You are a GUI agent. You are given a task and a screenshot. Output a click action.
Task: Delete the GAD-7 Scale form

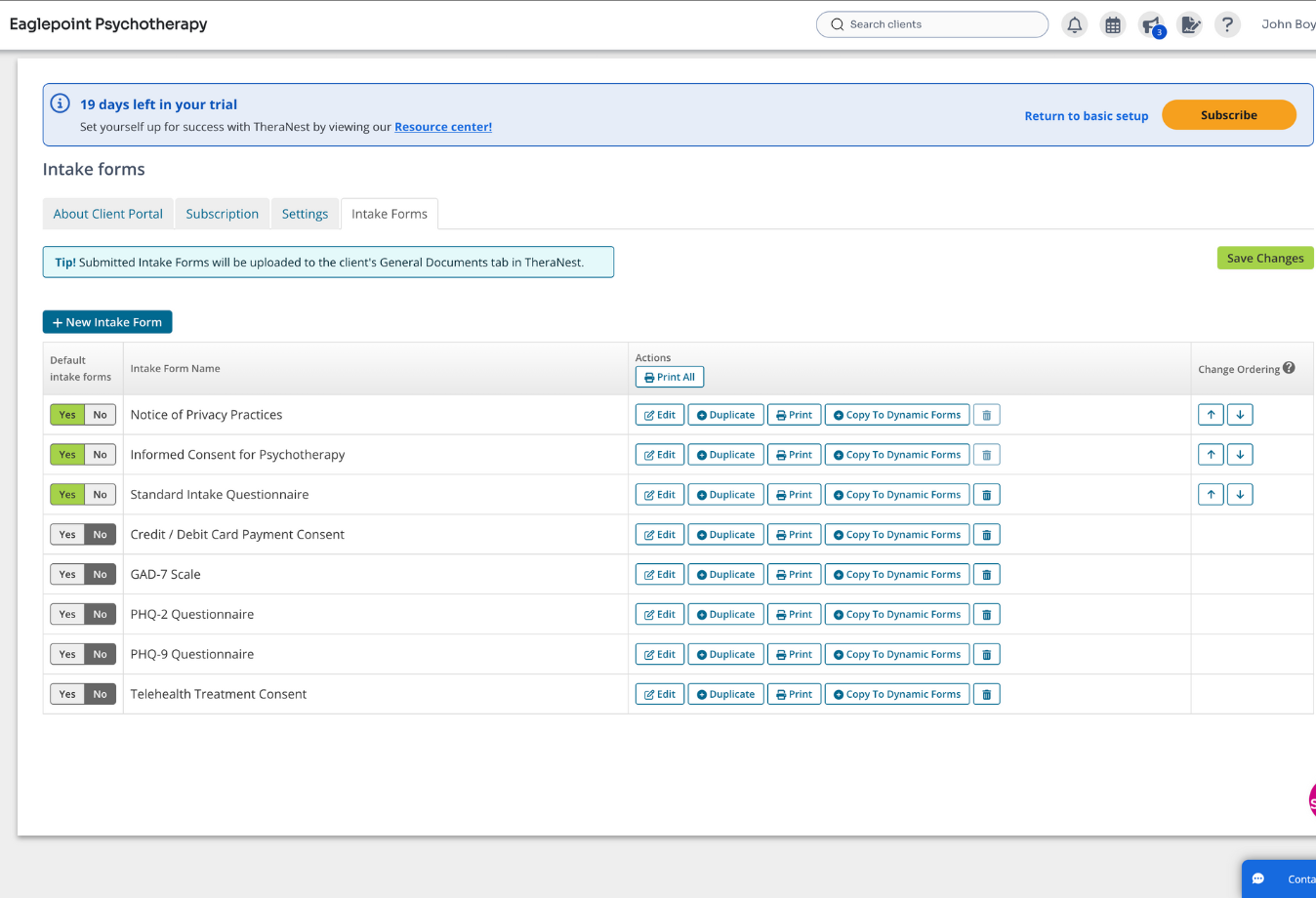click(x=986, y=575)
